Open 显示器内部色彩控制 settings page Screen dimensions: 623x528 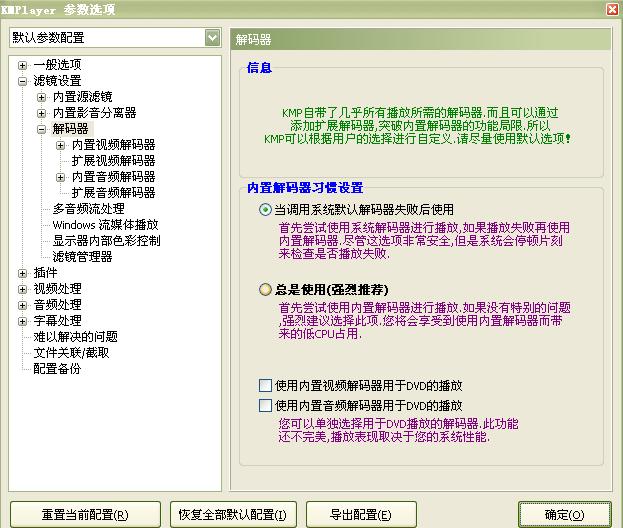tap(106, 241)
